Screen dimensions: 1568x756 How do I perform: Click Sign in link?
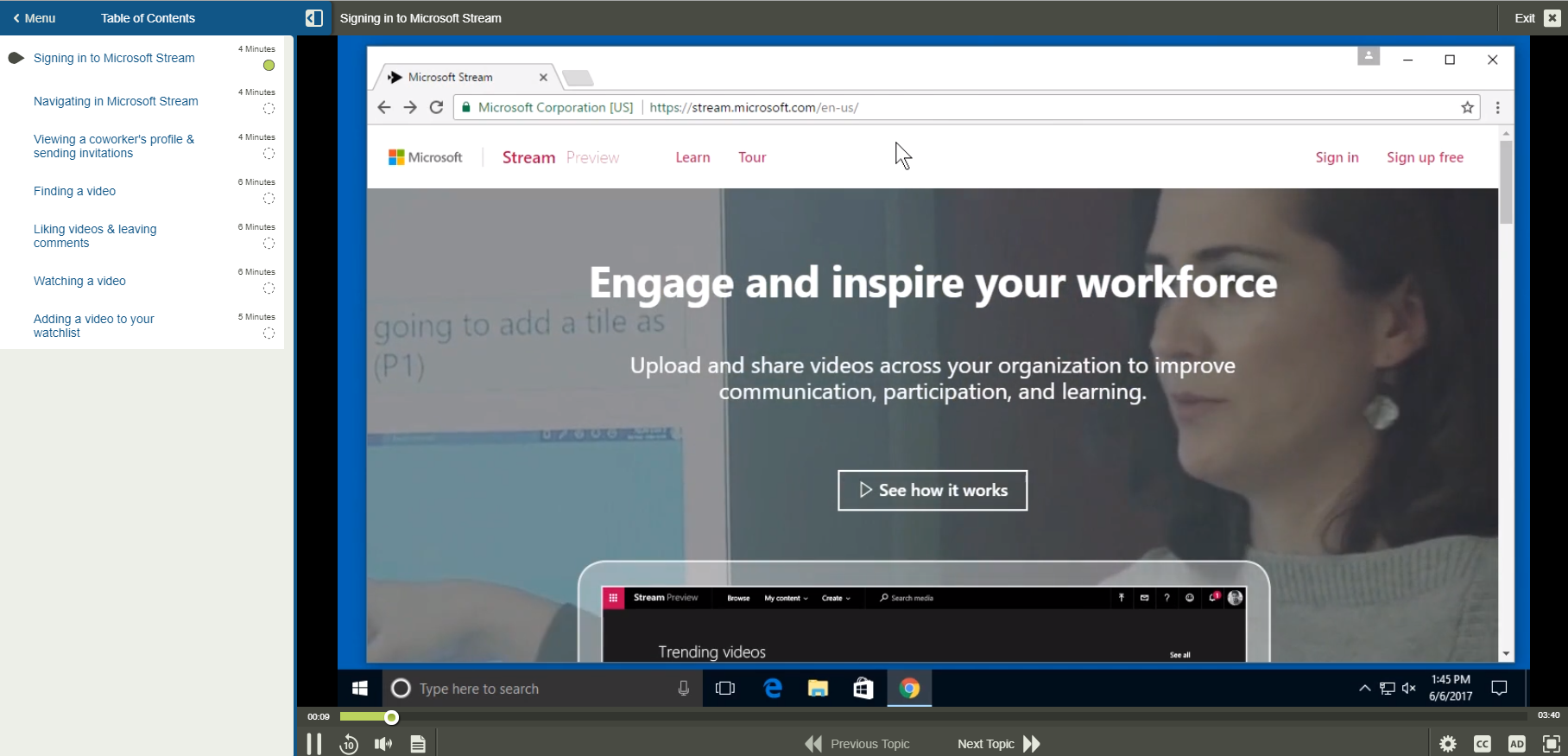(x=1337, y=157)
